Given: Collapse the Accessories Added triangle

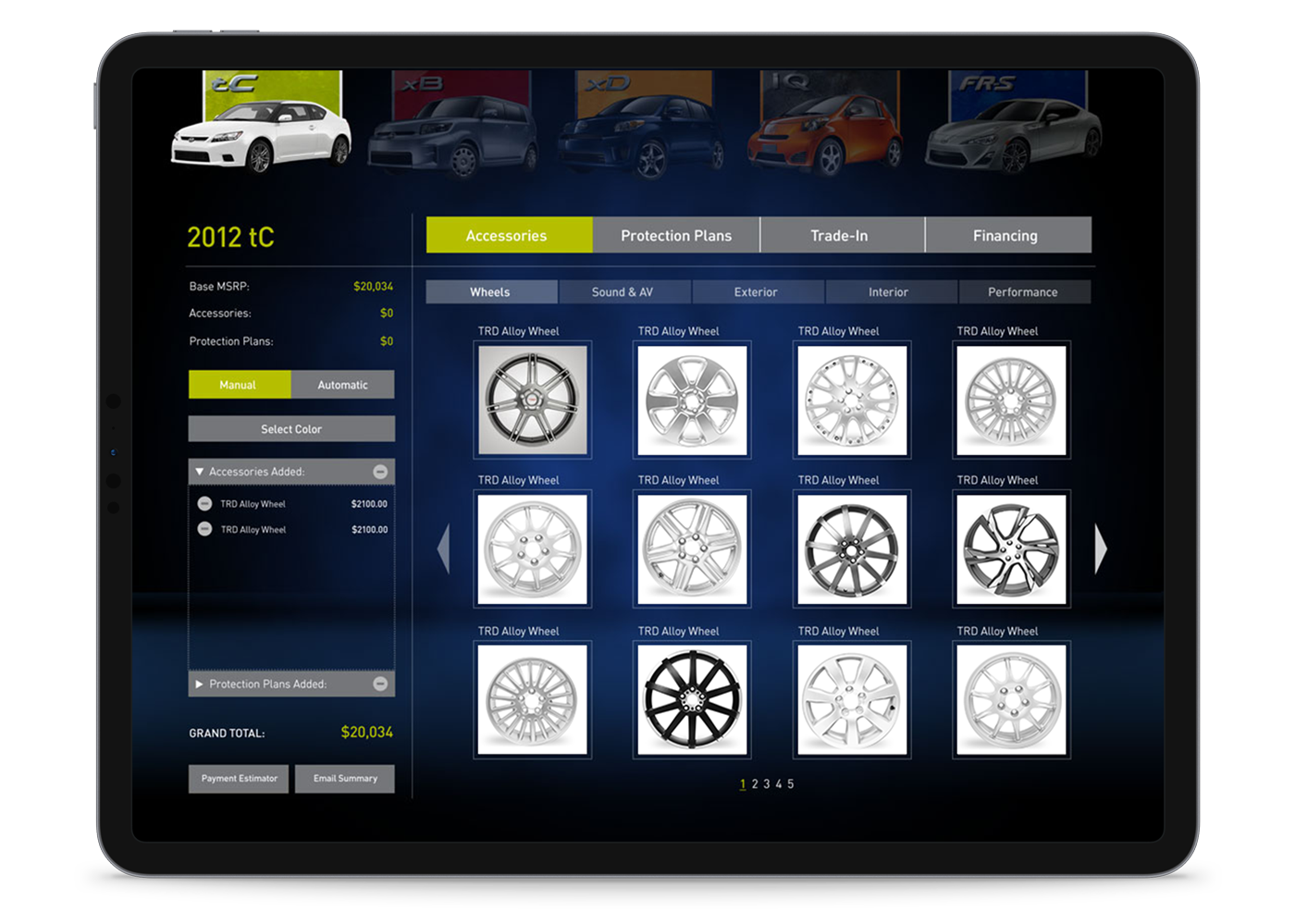Looking at the screenshot, I should point(199,472).
